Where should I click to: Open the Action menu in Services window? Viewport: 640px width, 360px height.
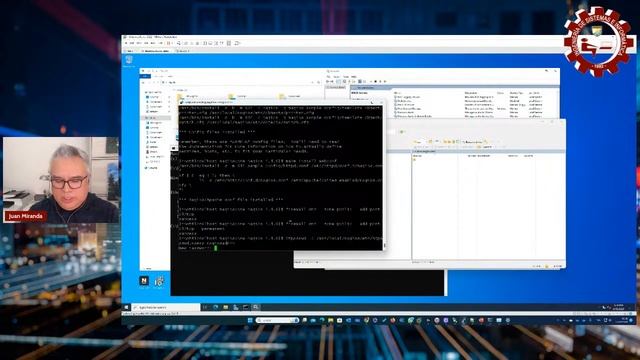336,77
